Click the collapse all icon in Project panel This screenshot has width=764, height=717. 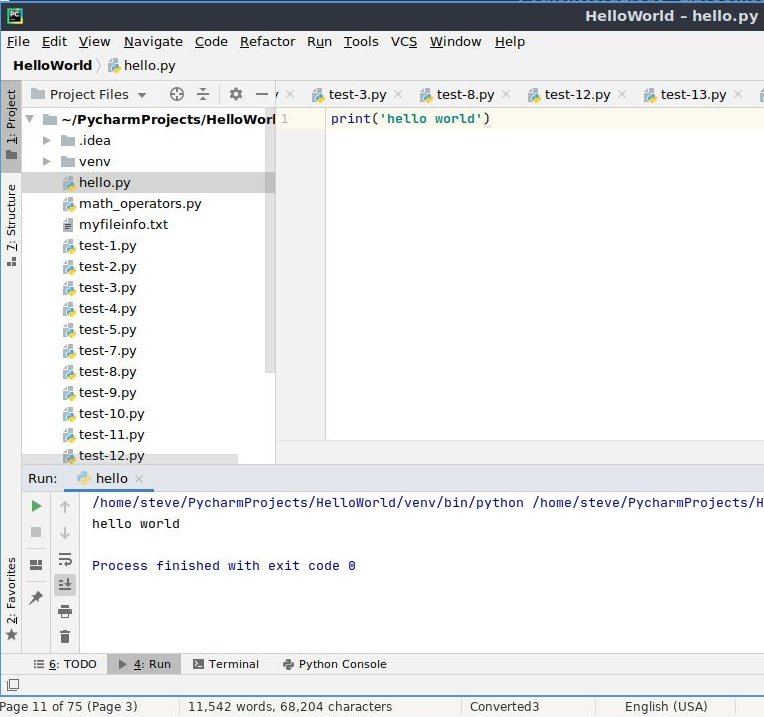(203, 94)
